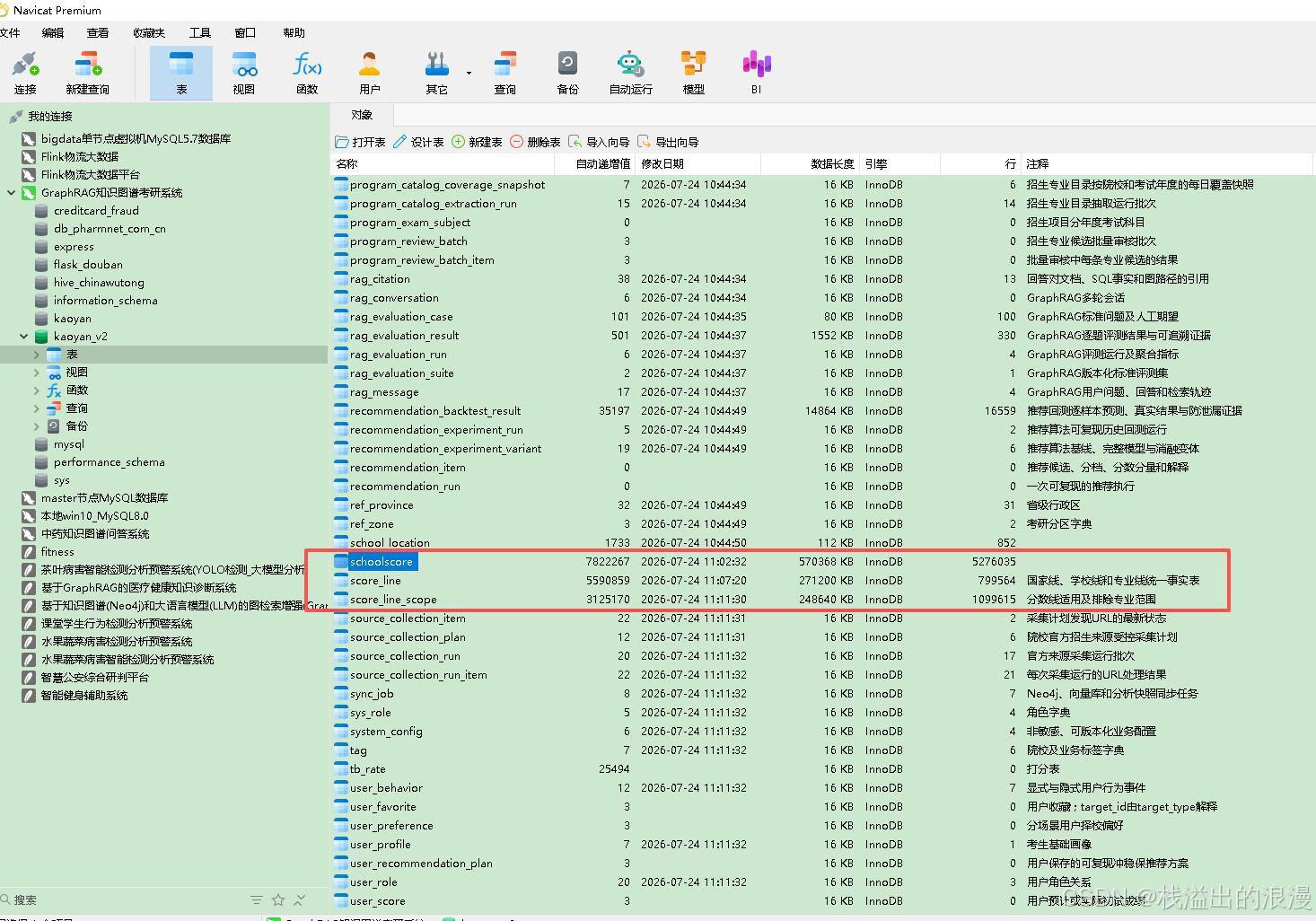This screenshot has height=921, width=1316.
Task: Click the 新建表 button
Action: tap(477, 142)
